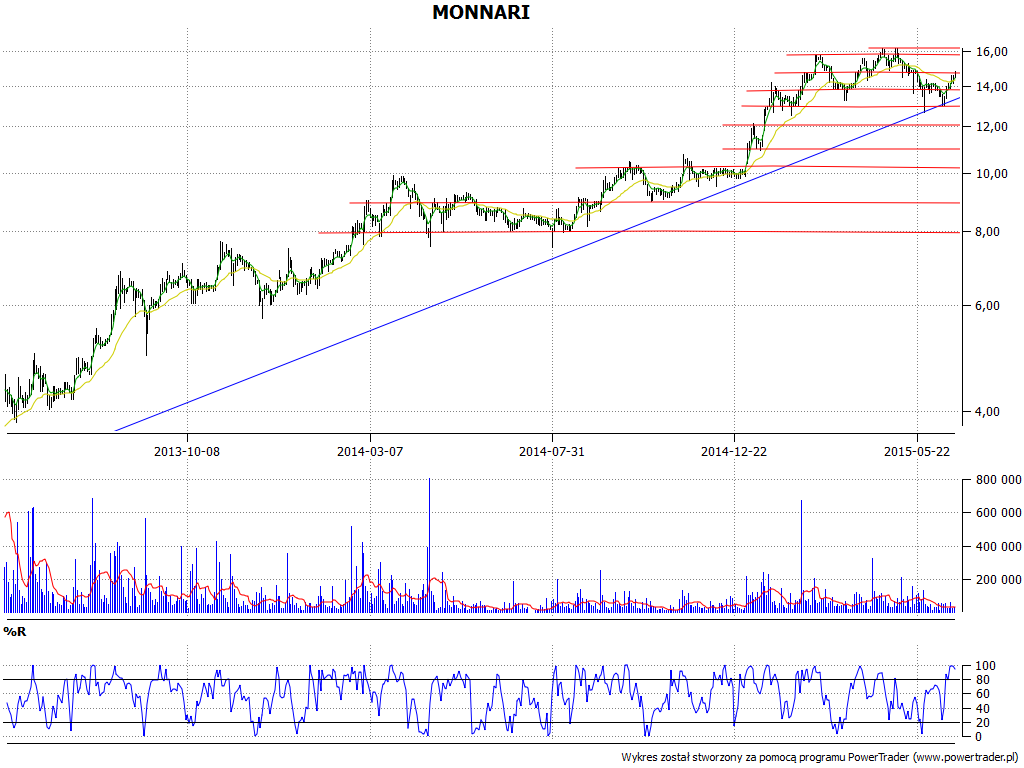Select the 16,00 price axis label

[x=992, y=52]
